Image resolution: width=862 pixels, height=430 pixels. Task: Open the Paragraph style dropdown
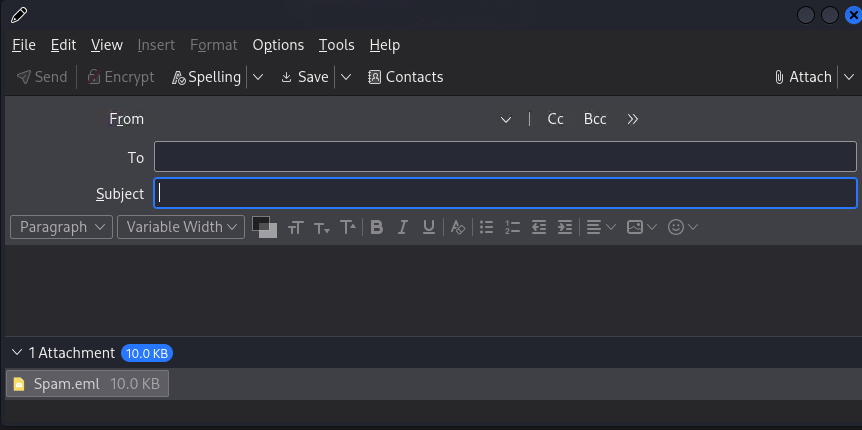pos(61,227)
